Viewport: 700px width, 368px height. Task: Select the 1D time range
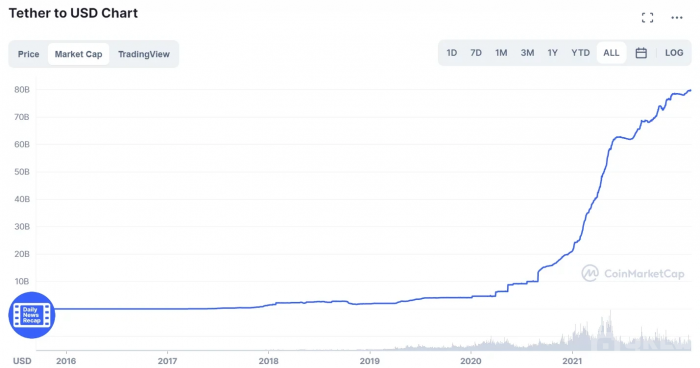(x=452, y=53)
